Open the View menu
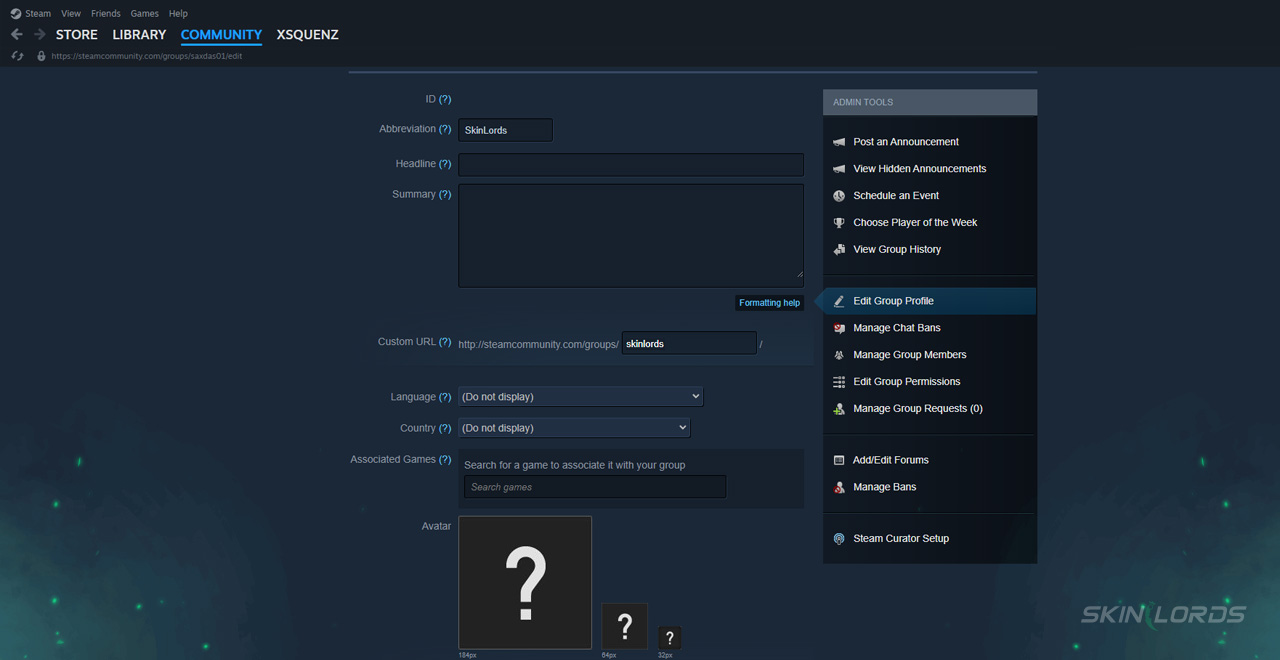 click(71, 14)
